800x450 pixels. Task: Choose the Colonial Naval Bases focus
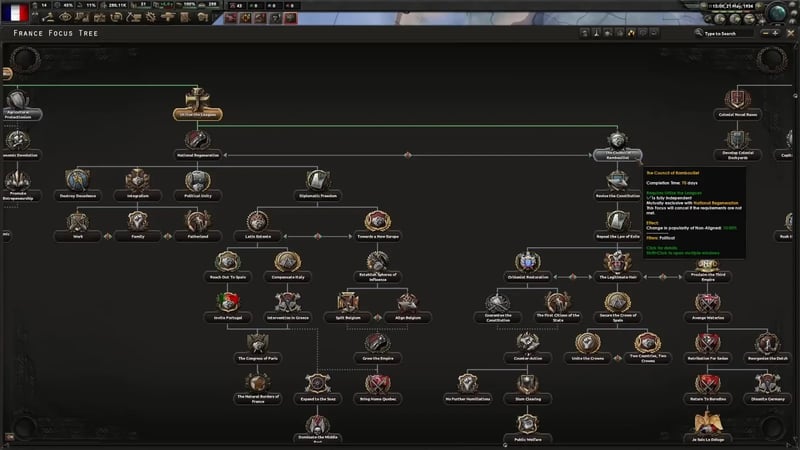click(737, 105)
